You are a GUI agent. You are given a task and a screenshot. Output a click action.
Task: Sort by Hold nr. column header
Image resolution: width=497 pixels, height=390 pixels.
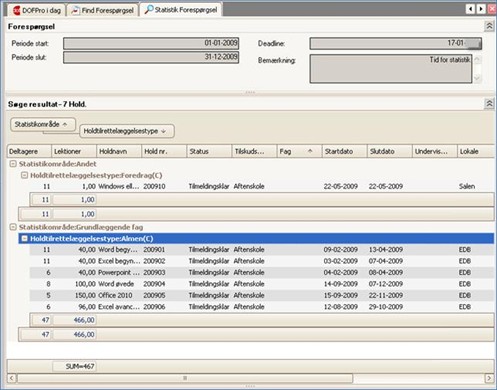tap(164, 151)
